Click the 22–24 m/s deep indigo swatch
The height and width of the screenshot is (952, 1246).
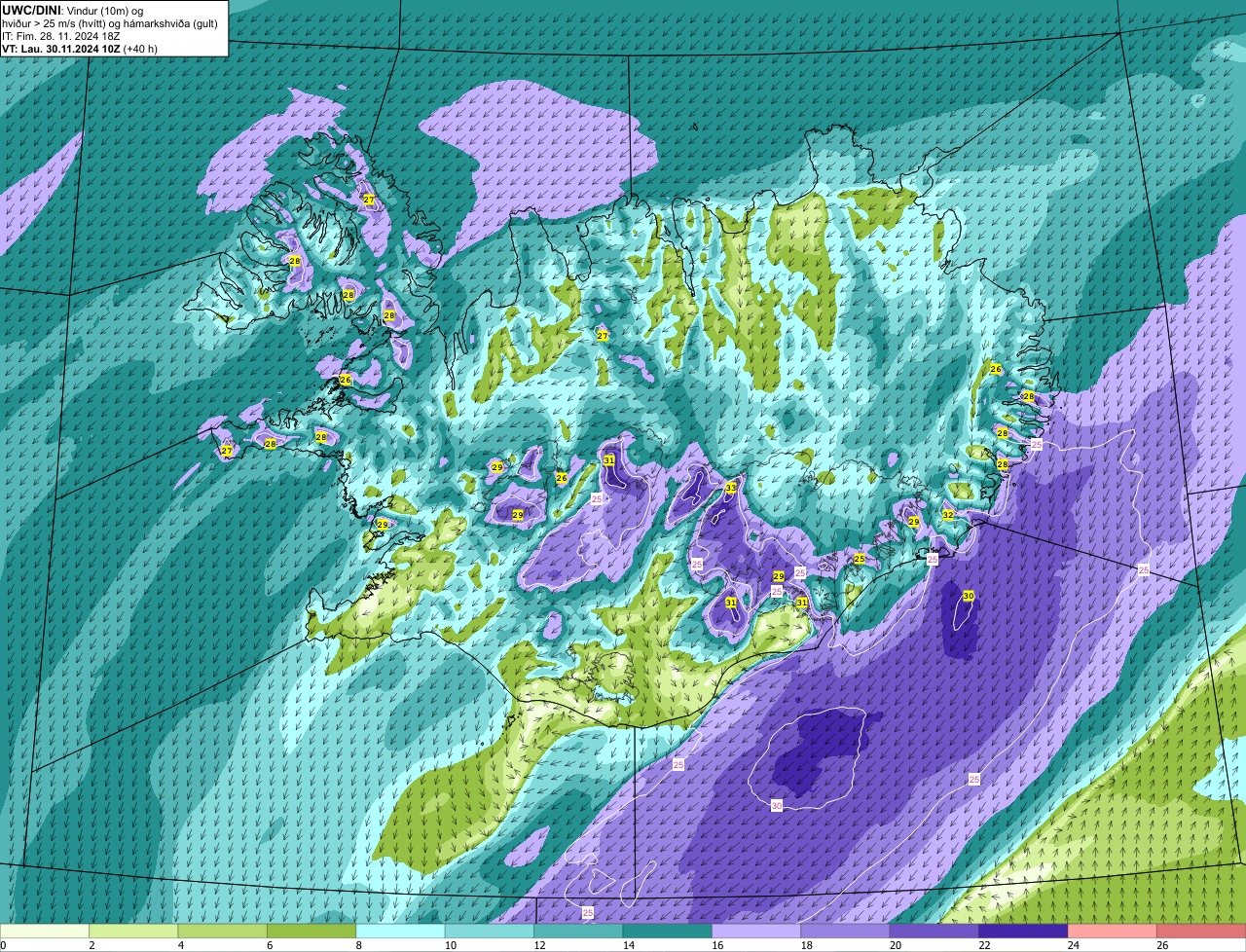1024,932
